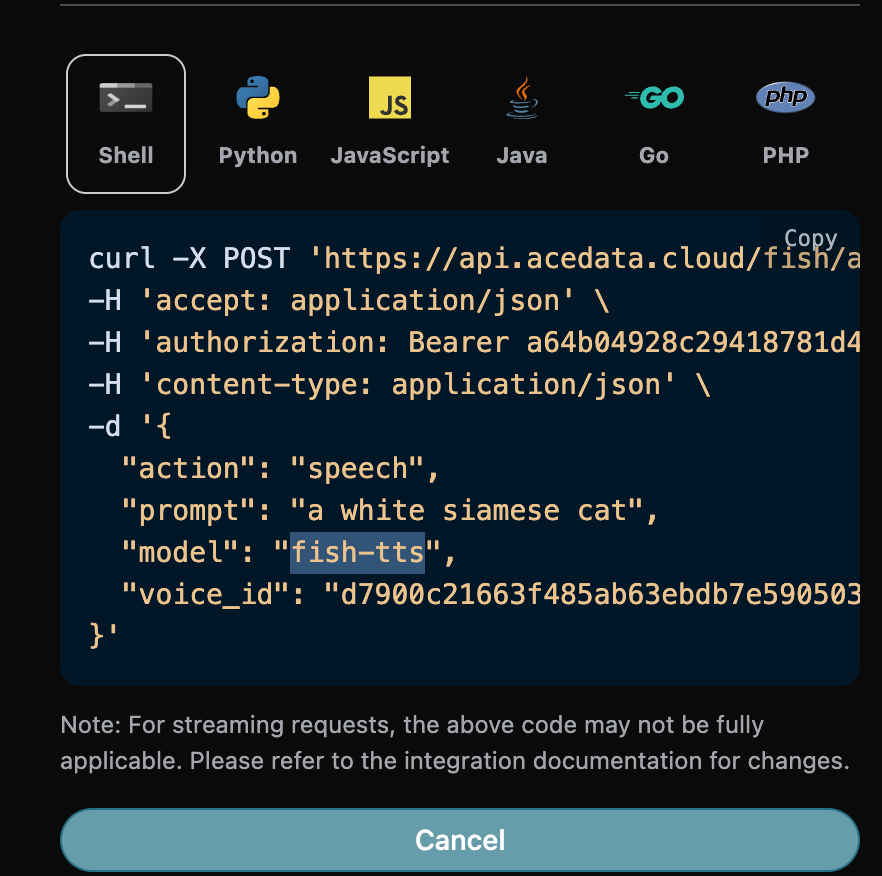Select the JavaScript tab label
This screenshot has height=876, width=882.
(390, 155)
